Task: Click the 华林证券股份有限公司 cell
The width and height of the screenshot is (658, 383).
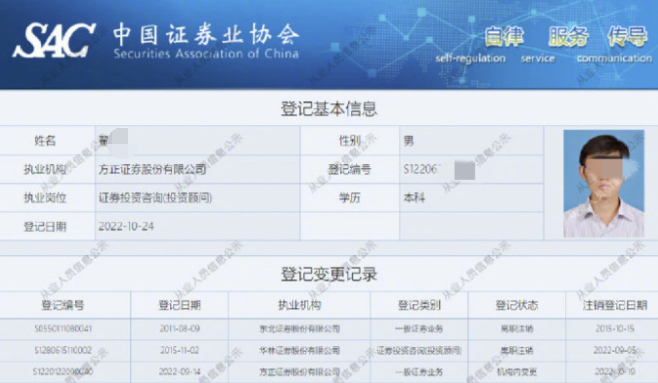Action: (299, 350)
